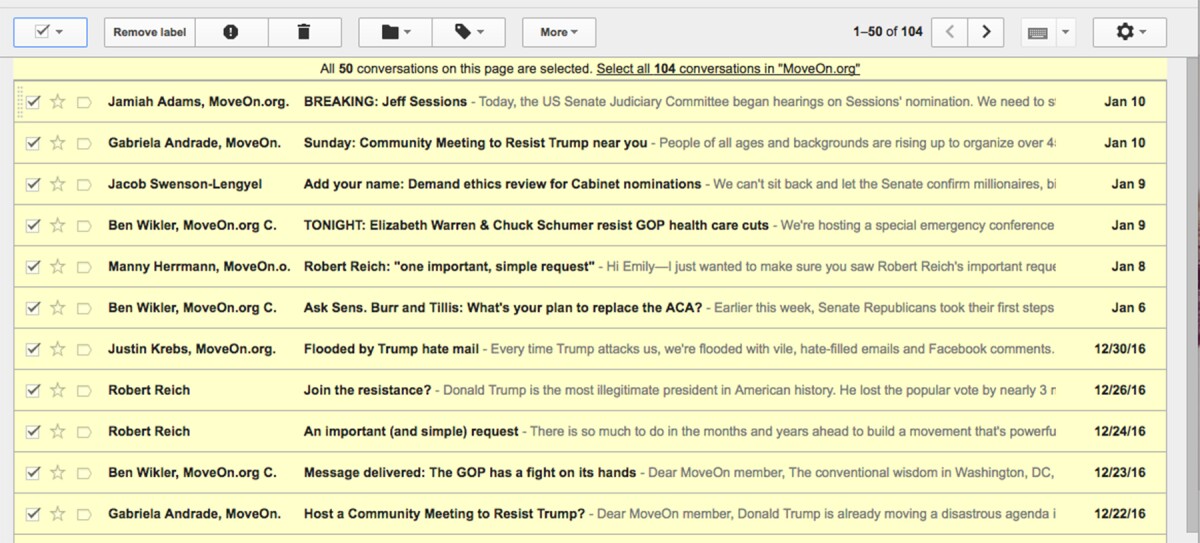Viewport: 1200px width, 543px height.
Task: Click the Jan 8 date on Manny Herrmann email
Action: tap(1128, 266)
